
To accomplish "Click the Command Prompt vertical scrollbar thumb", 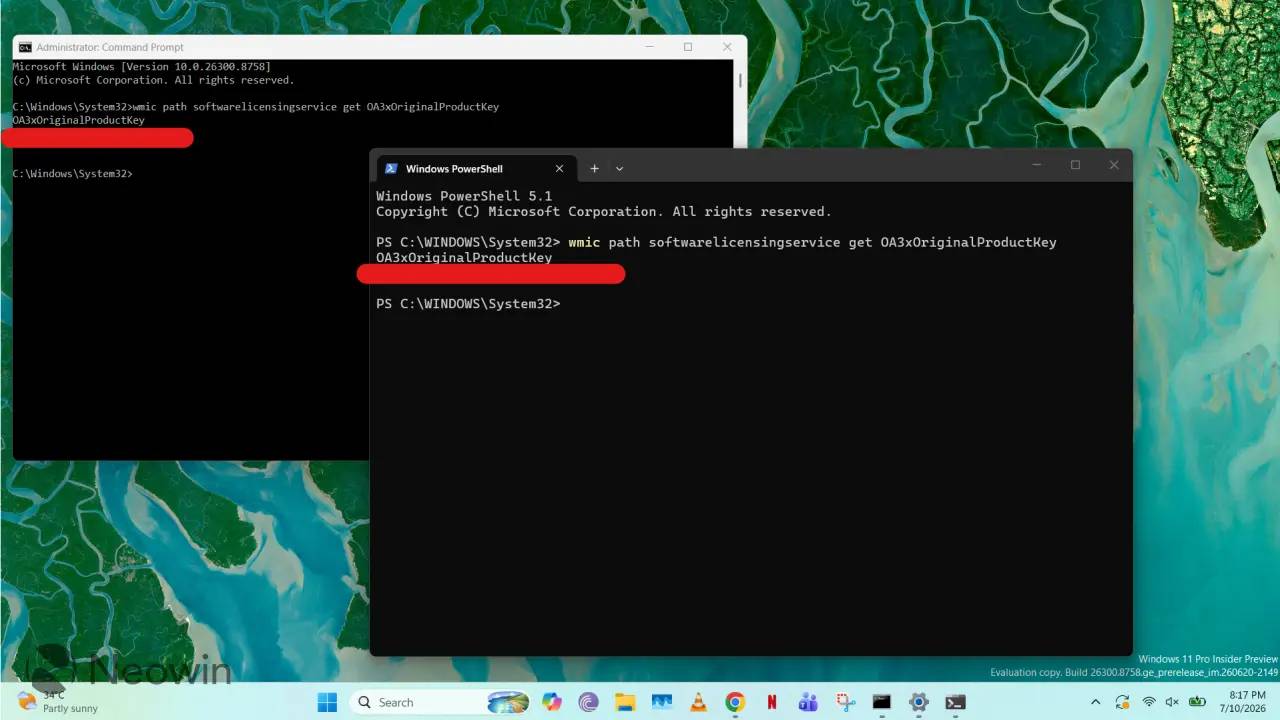I will [x=740, y=80].
